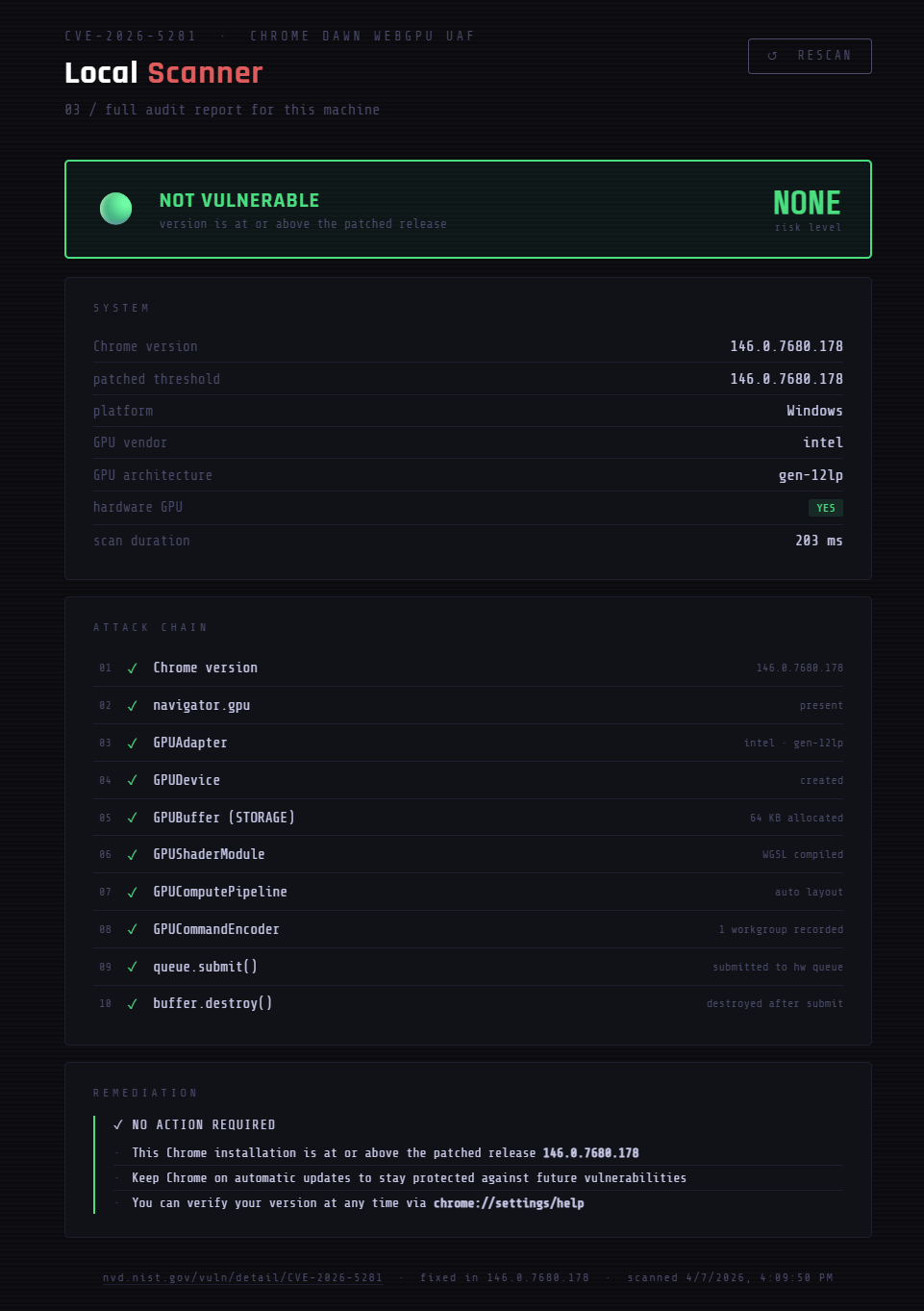Click the NONE risk level indicator
The width and height of the screenshot is (924, 1311).
[x=807, y=203]
